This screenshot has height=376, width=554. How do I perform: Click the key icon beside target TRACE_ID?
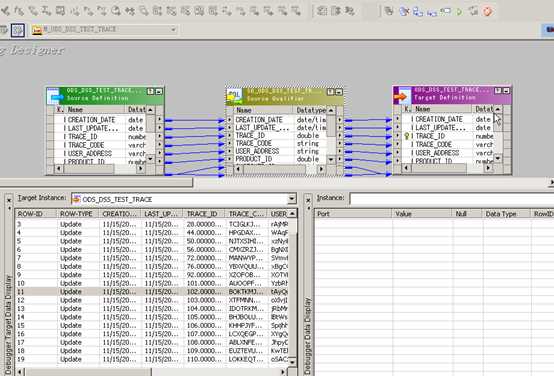407,136
